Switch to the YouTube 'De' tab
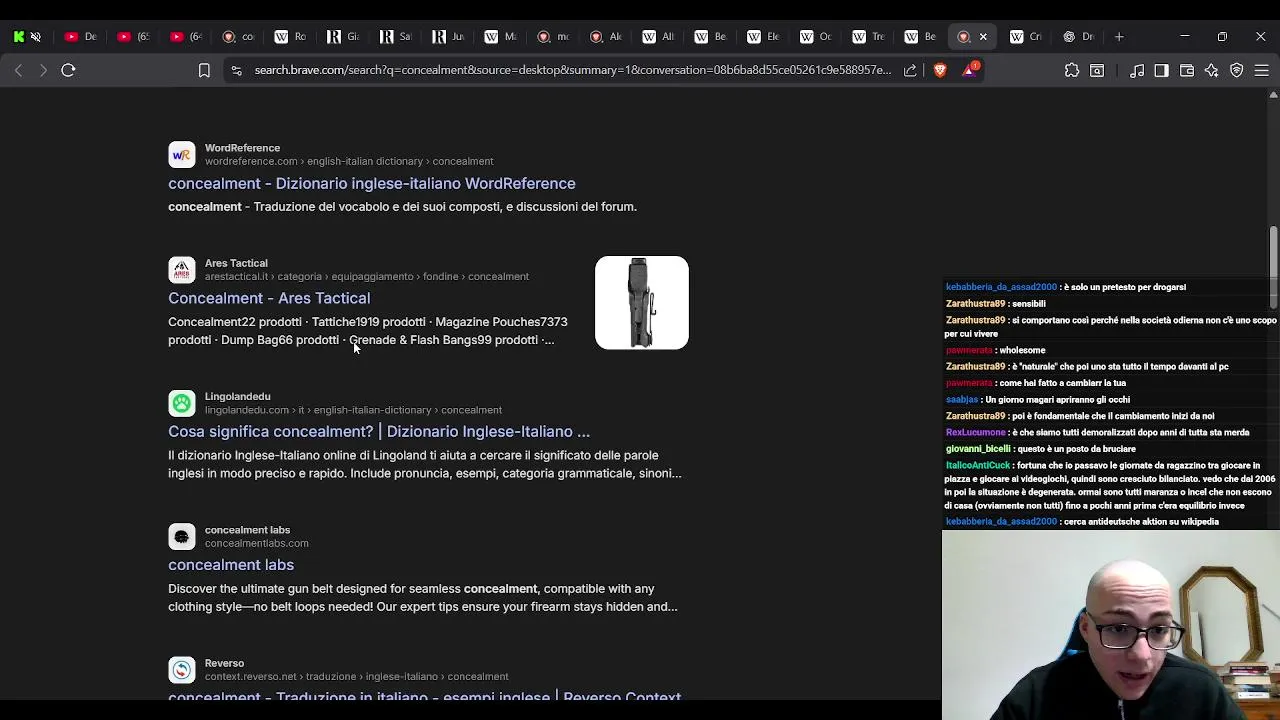 pos(80,37)
